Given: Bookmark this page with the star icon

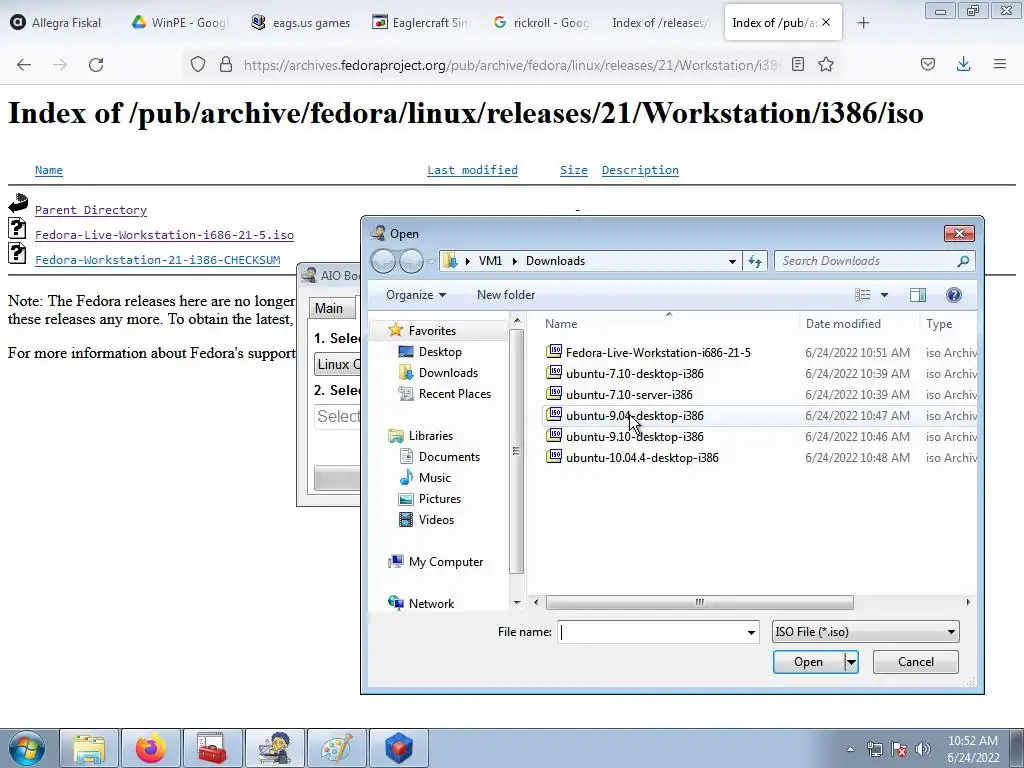Looking at the screenshot, I should click(x=826, y=64).
